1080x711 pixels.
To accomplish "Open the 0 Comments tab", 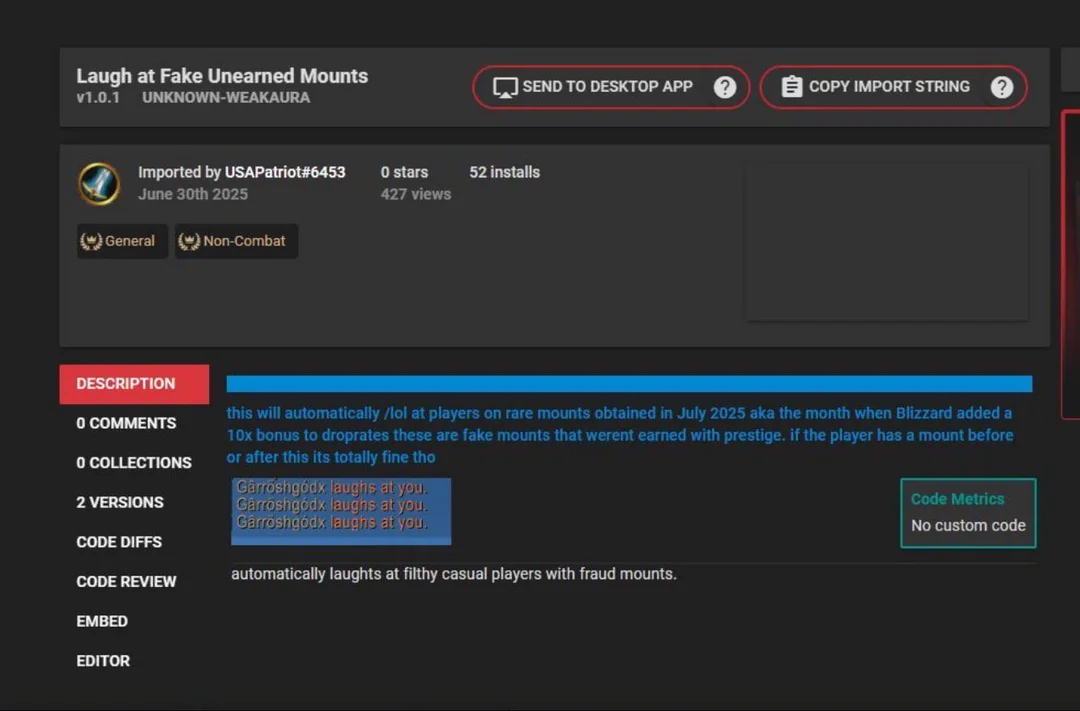I will point(126,423).
